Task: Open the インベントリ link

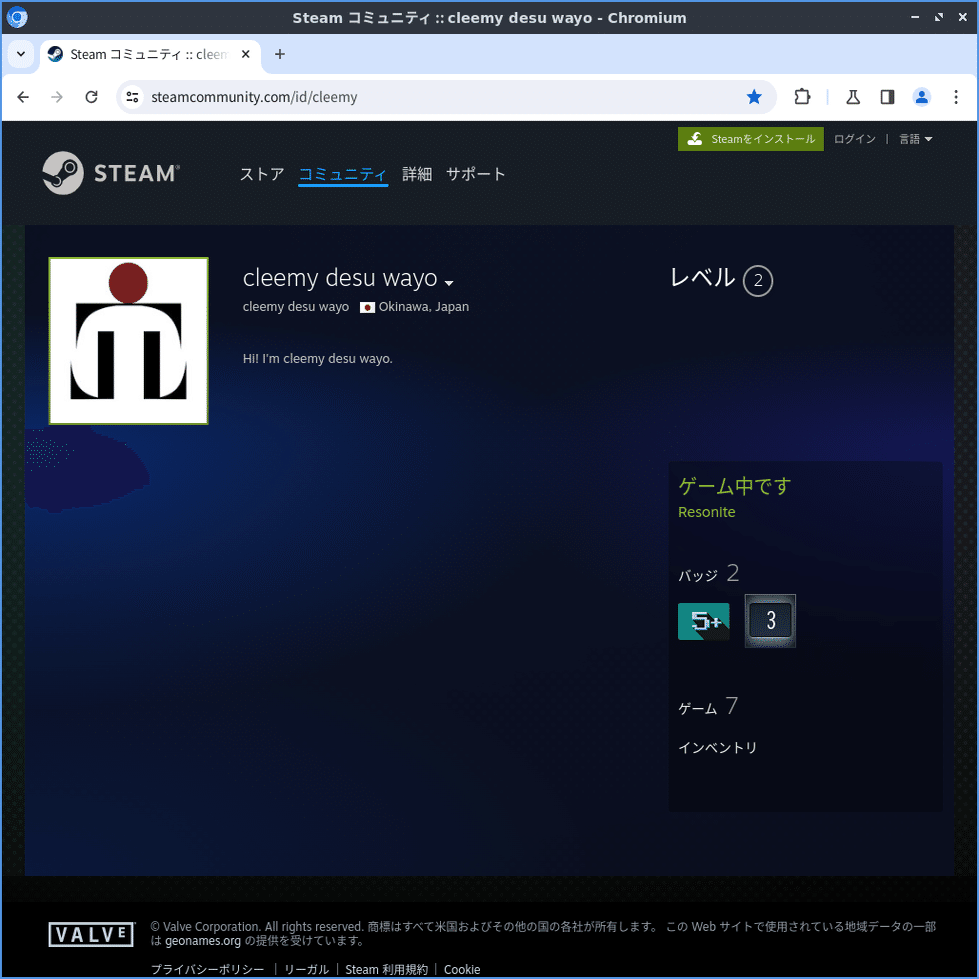Action: (717, 747)
